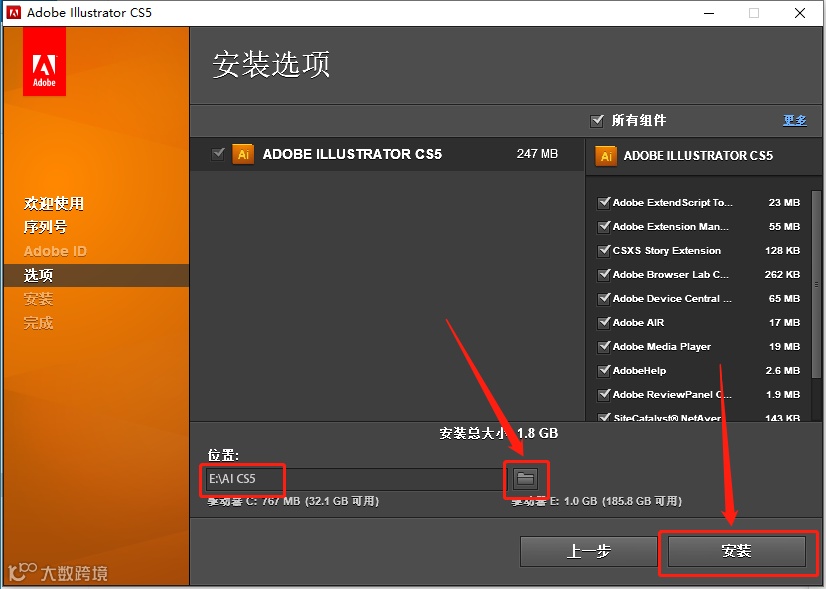Screen dimensions: 826x589
Task: Click the 247 MB size value
Action: coord(537,154)
